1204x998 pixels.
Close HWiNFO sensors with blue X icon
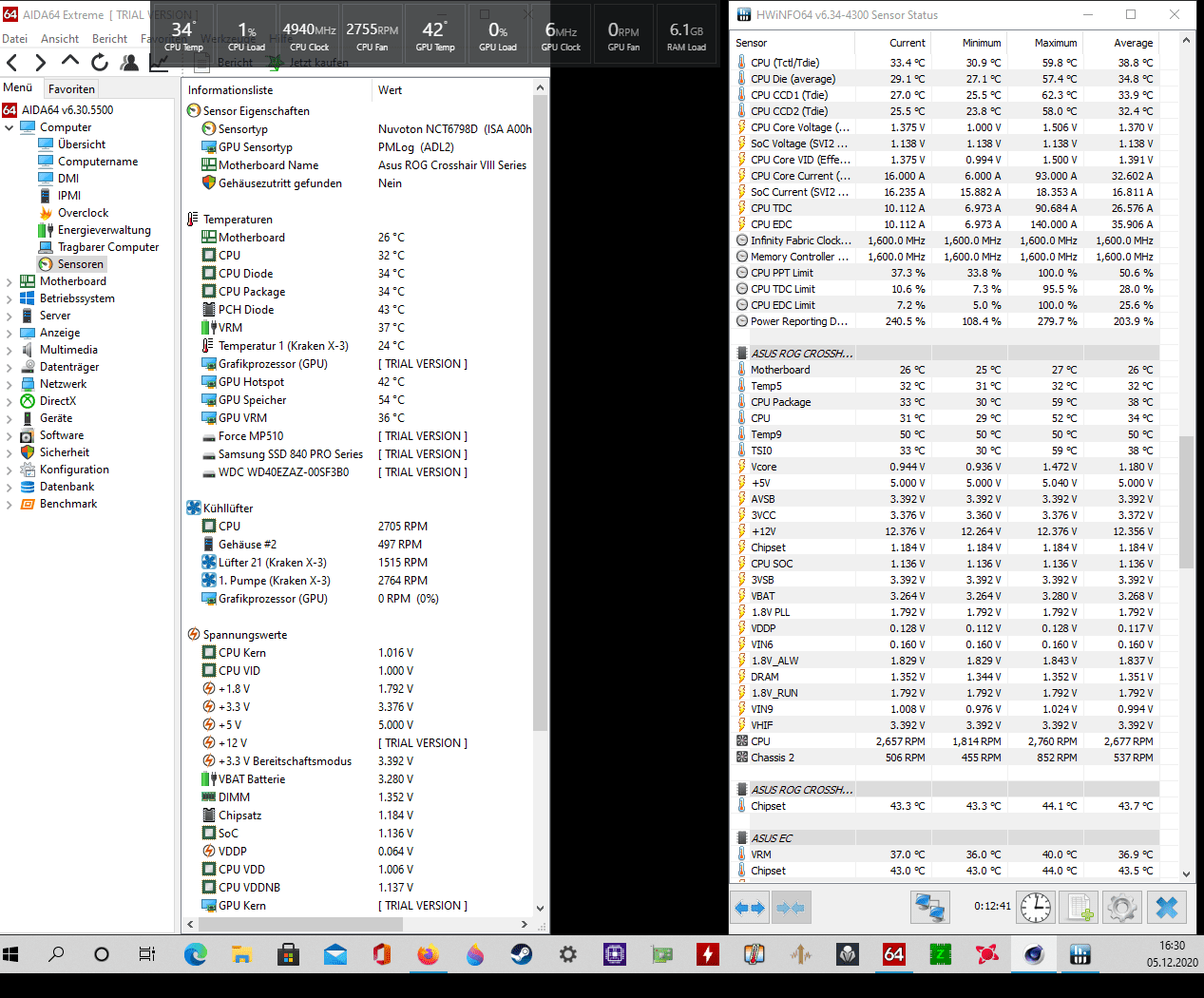[x=1167, y=908]
